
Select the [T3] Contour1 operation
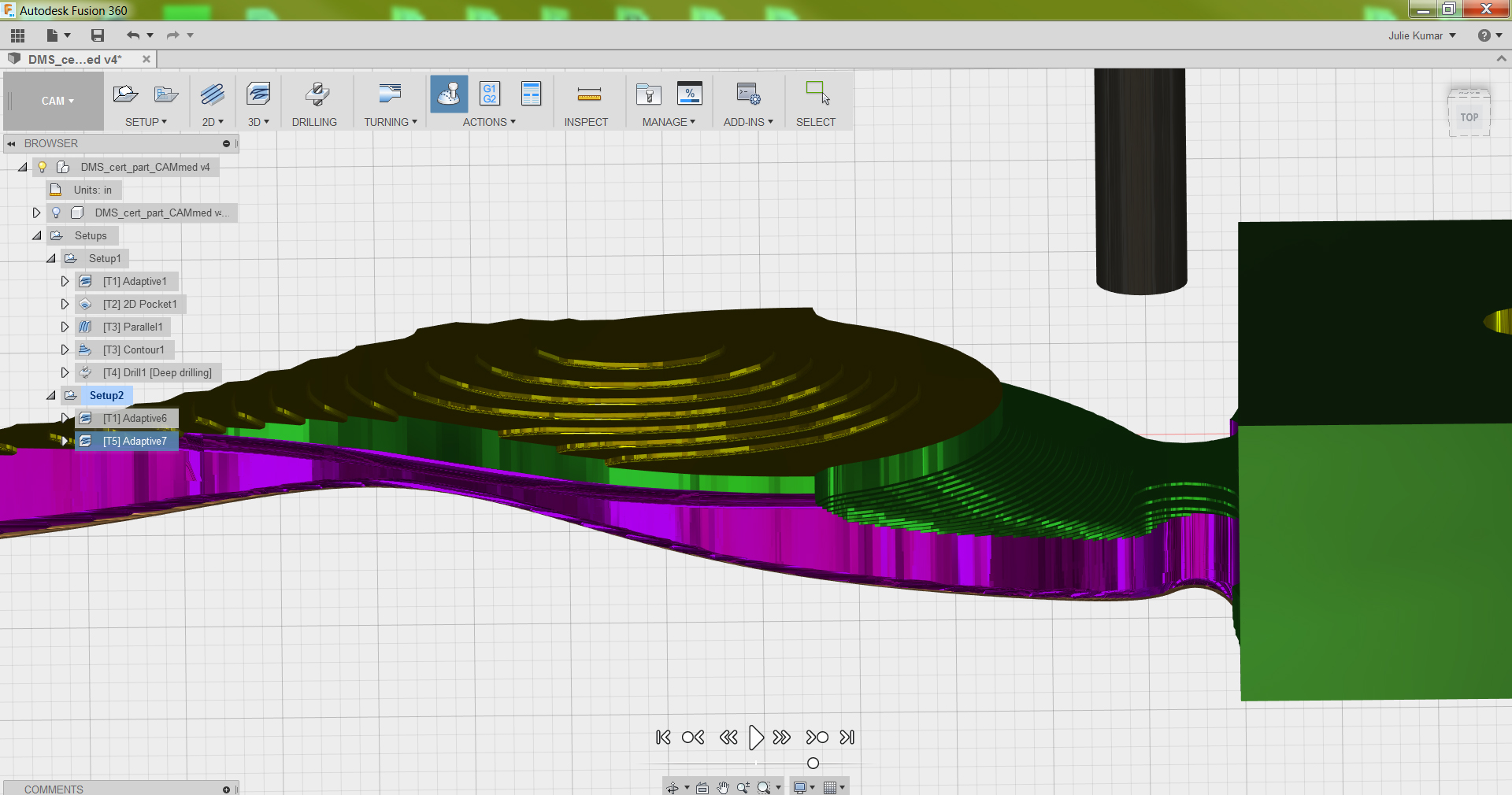tap(133, 349)
